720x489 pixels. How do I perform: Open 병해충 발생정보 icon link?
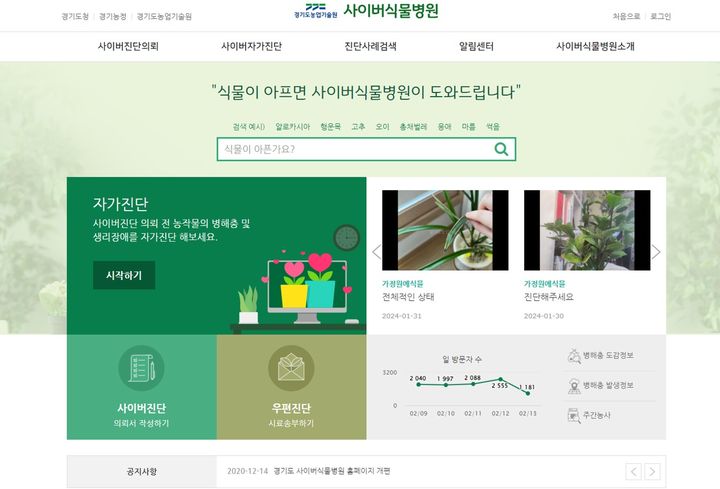point(575,385)
